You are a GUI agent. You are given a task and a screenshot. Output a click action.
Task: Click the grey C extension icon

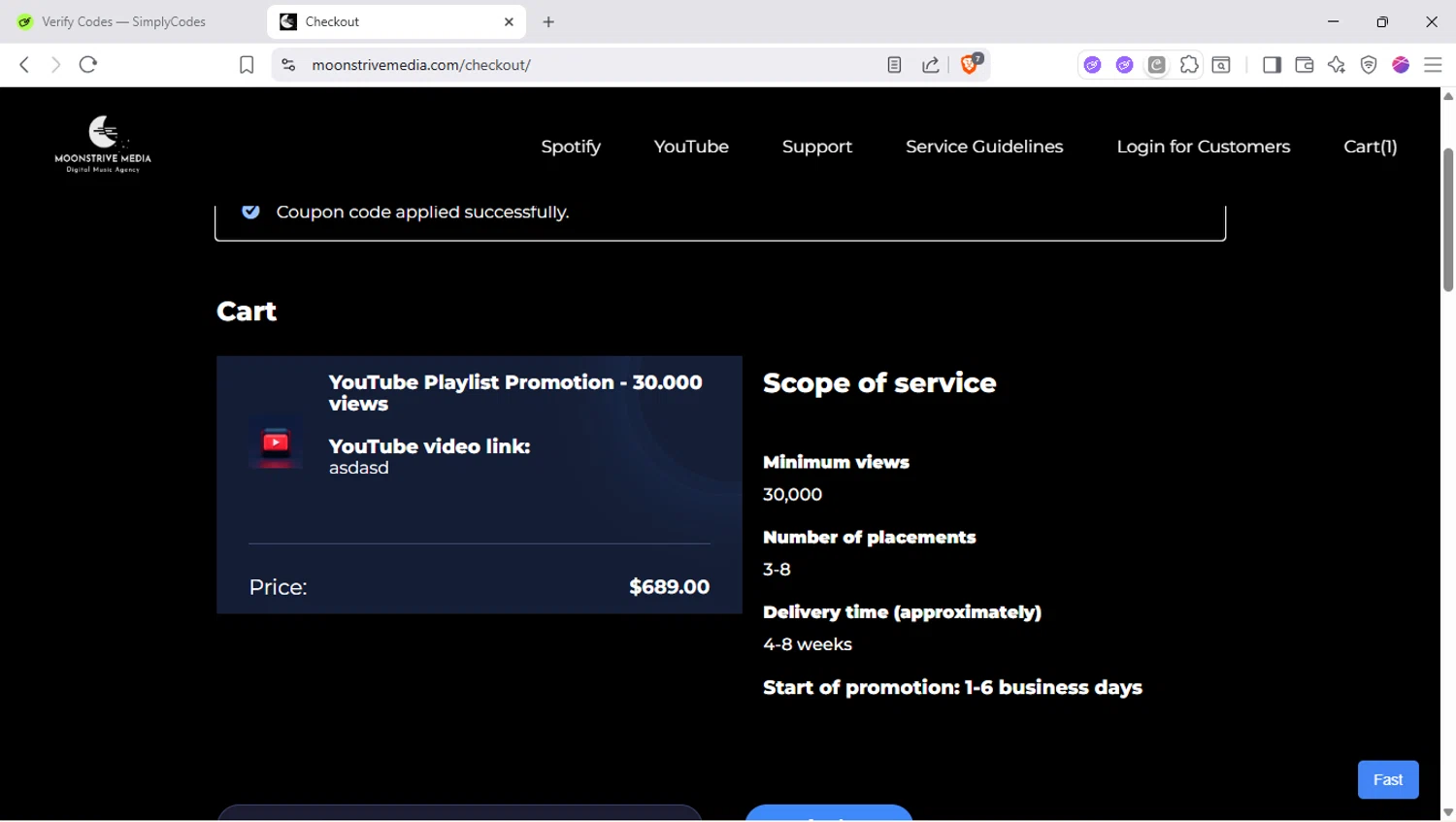(1156, 65)
